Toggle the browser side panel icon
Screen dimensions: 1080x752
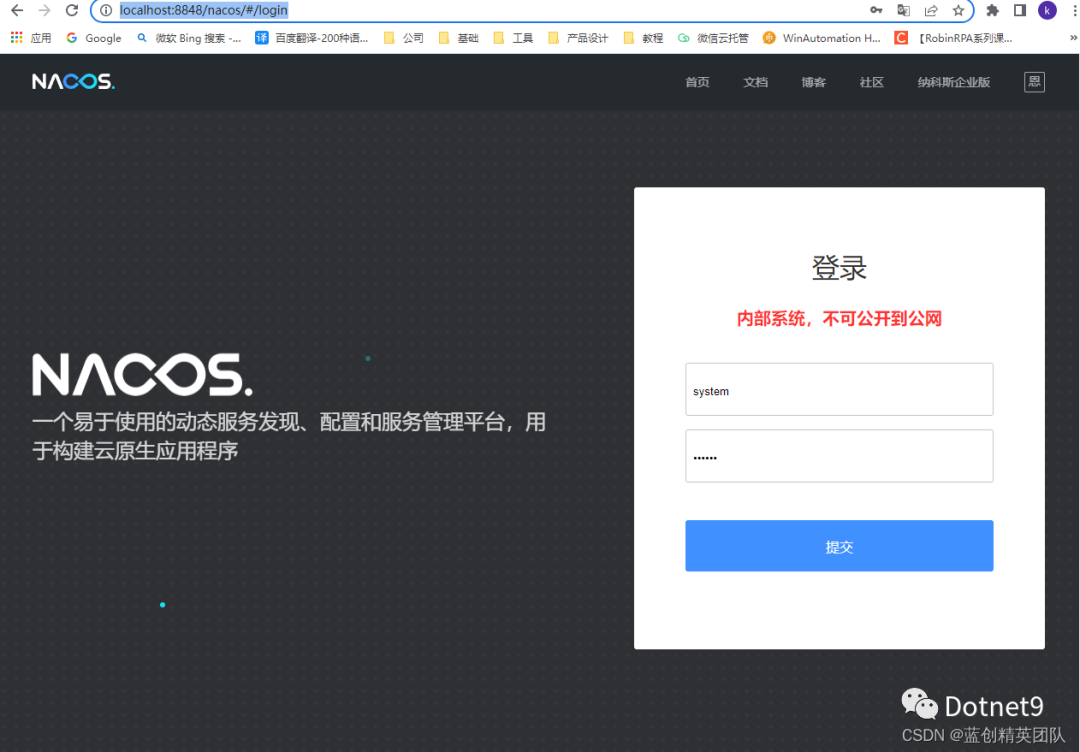pyautogui.click(x=1020, y=10)
